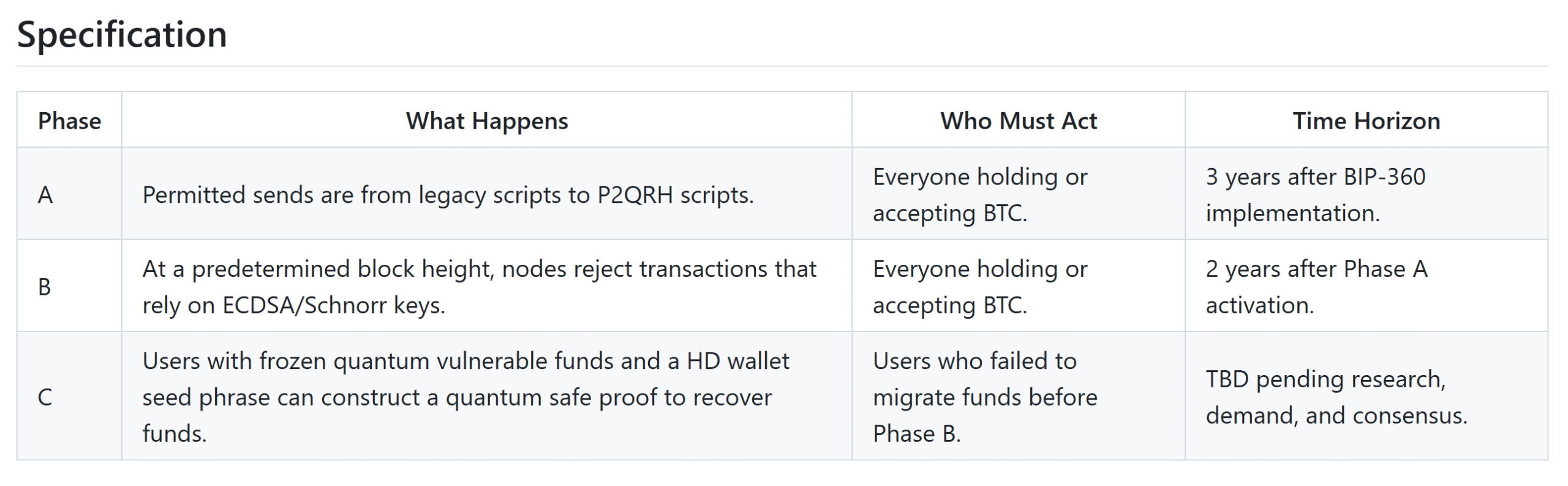Click the Specification heading
This screenshot has width=1568, height=486.
click(x=122, y=34)
